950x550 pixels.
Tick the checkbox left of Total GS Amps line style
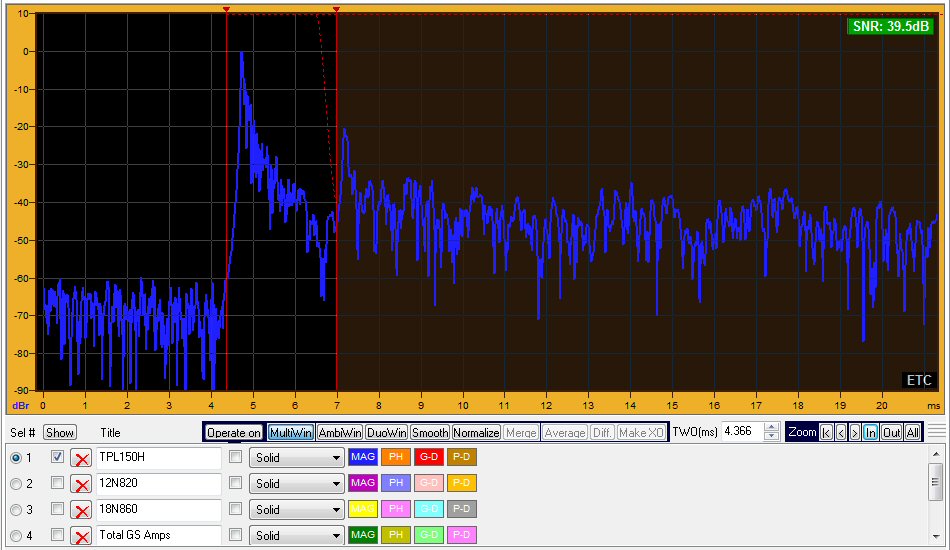click(x=236, y=535)
